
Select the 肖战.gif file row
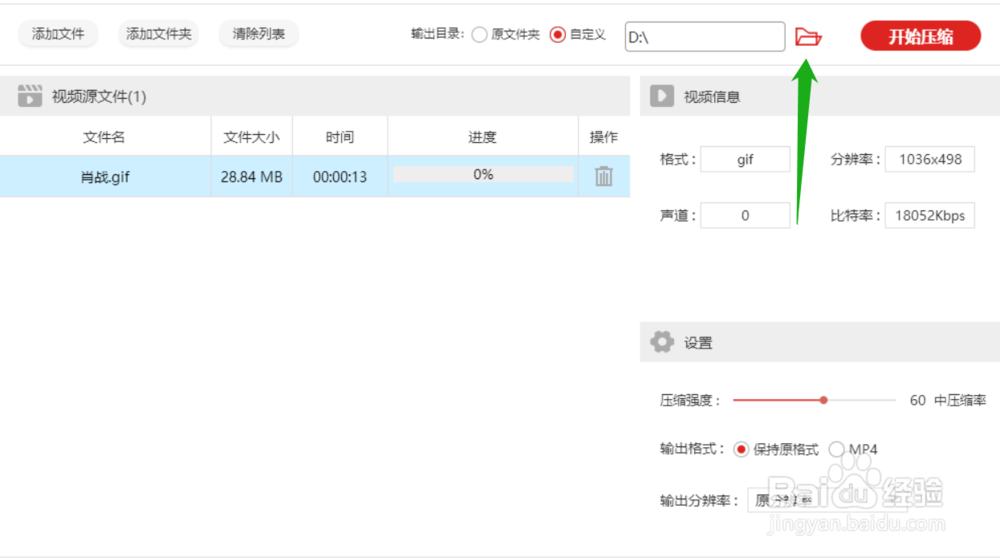point(315,176)
